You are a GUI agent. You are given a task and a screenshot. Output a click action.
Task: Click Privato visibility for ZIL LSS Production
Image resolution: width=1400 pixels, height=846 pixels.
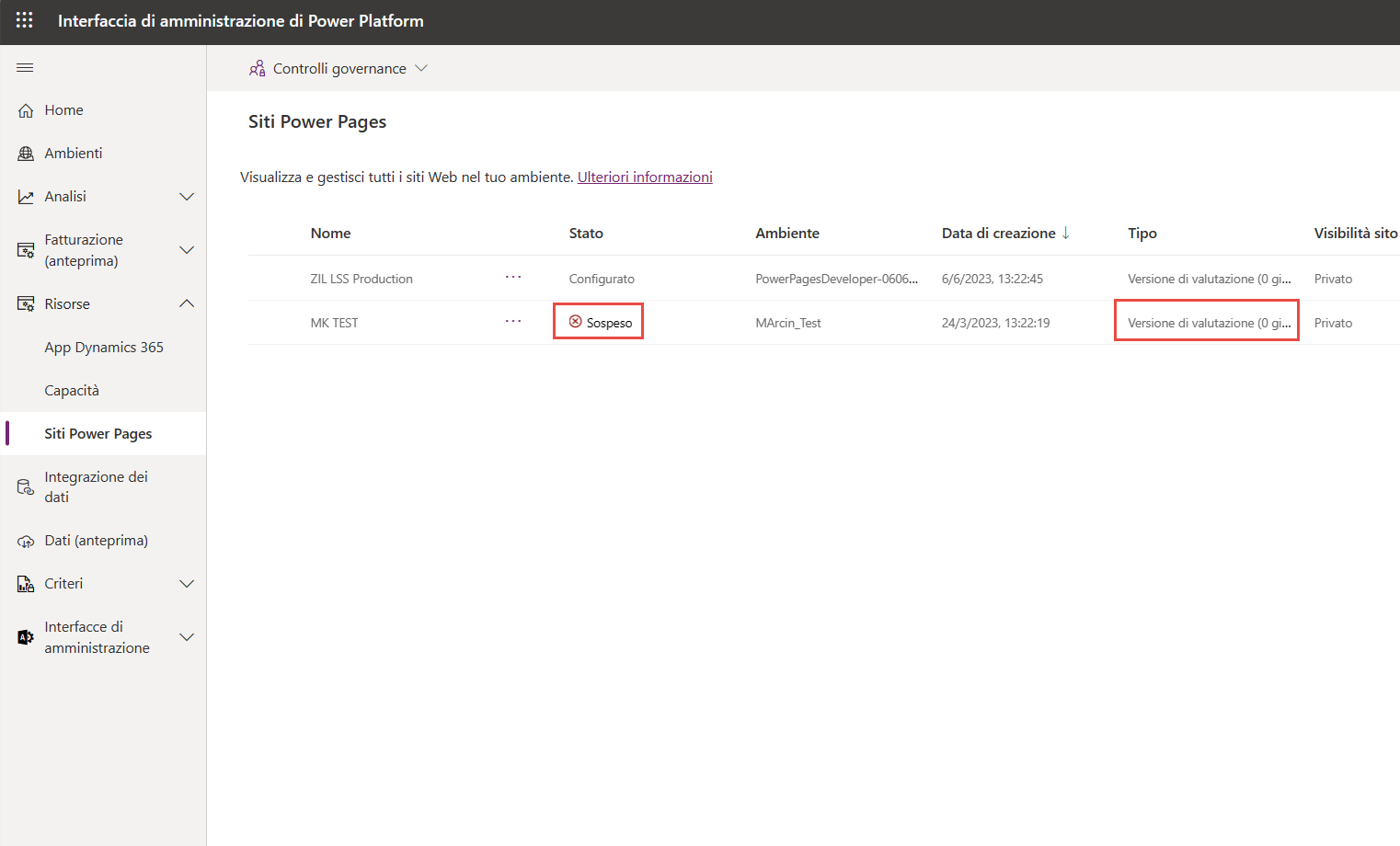click(1334, 279)
